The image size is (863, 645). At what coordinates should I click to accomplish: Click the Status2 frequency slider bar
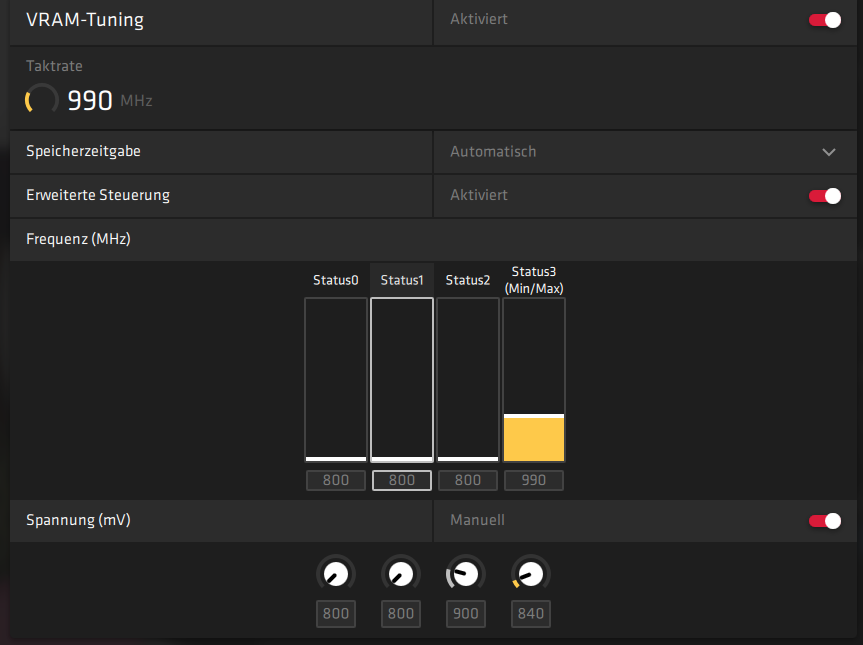(468, 380)
